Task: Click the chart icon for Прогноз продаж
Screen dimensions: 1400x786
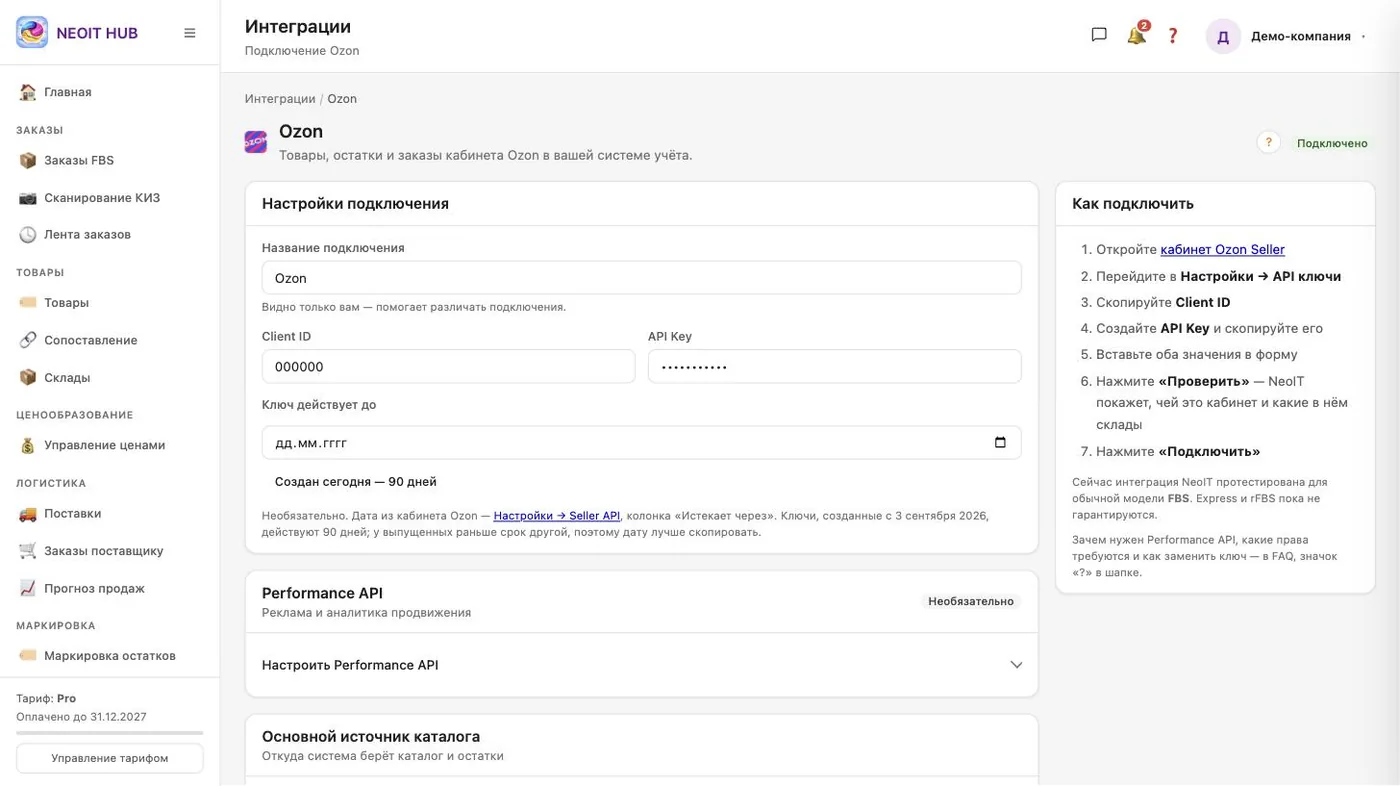Action: point(28,589)
